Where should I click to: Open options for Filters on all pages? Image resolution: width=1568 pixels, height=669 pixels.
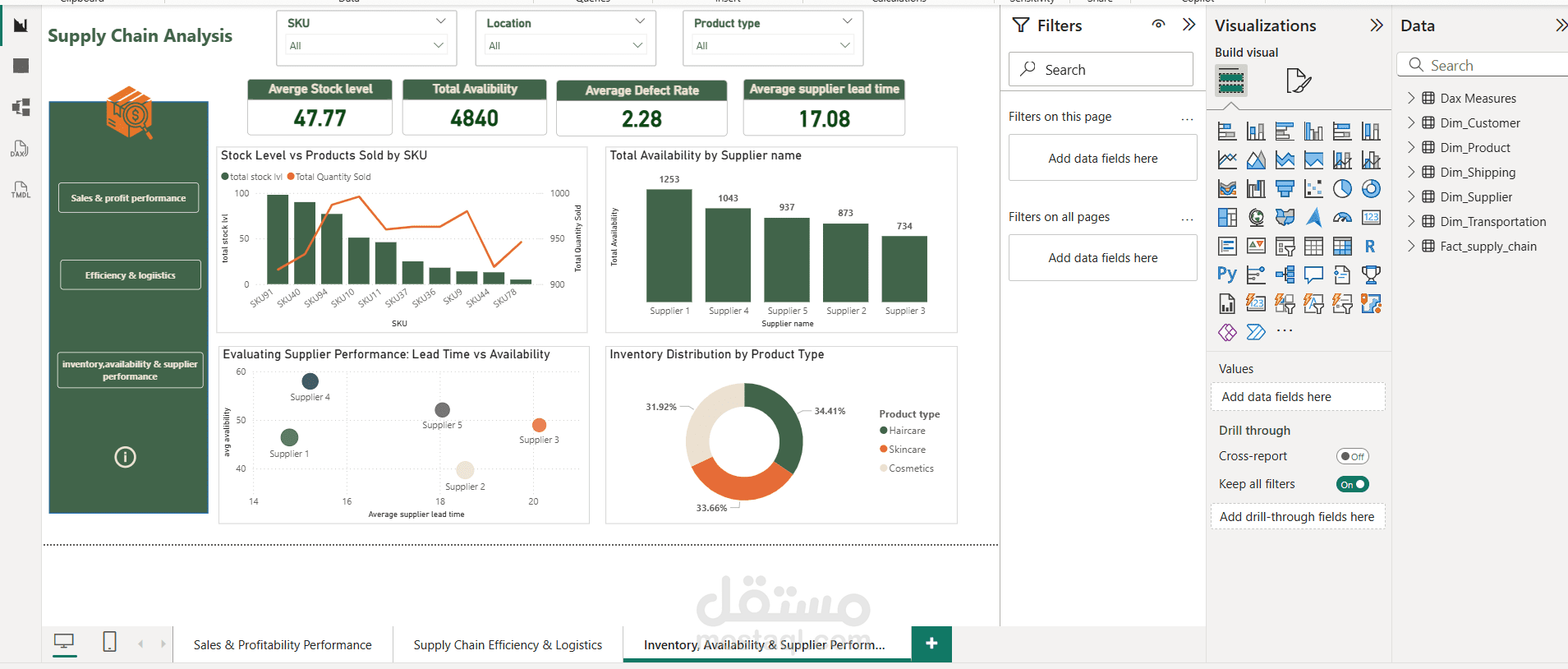tap(1187, 219)
